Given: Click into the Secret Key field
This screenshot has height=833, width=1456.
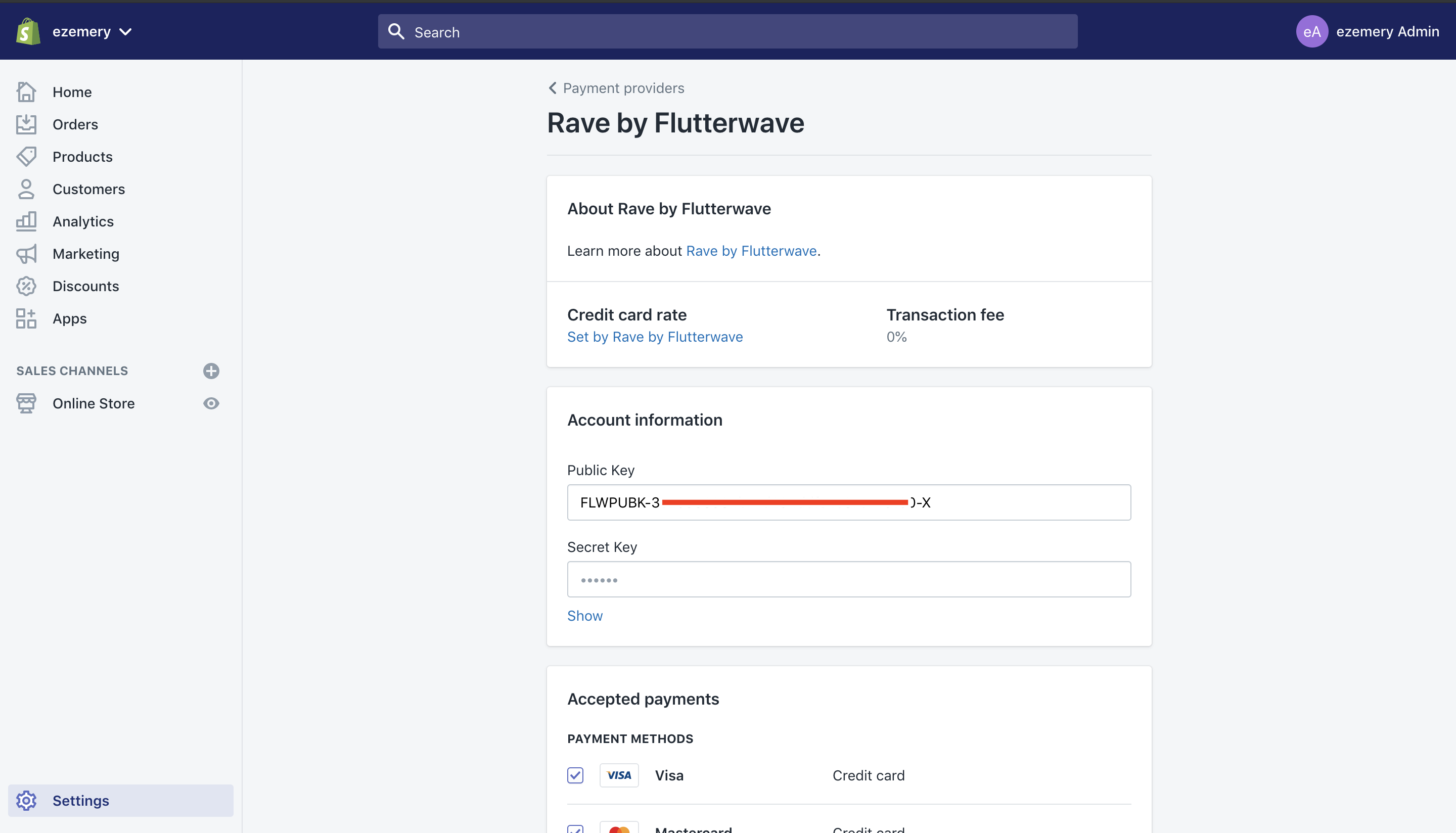Looking at the screenshot, I should 849,579.
